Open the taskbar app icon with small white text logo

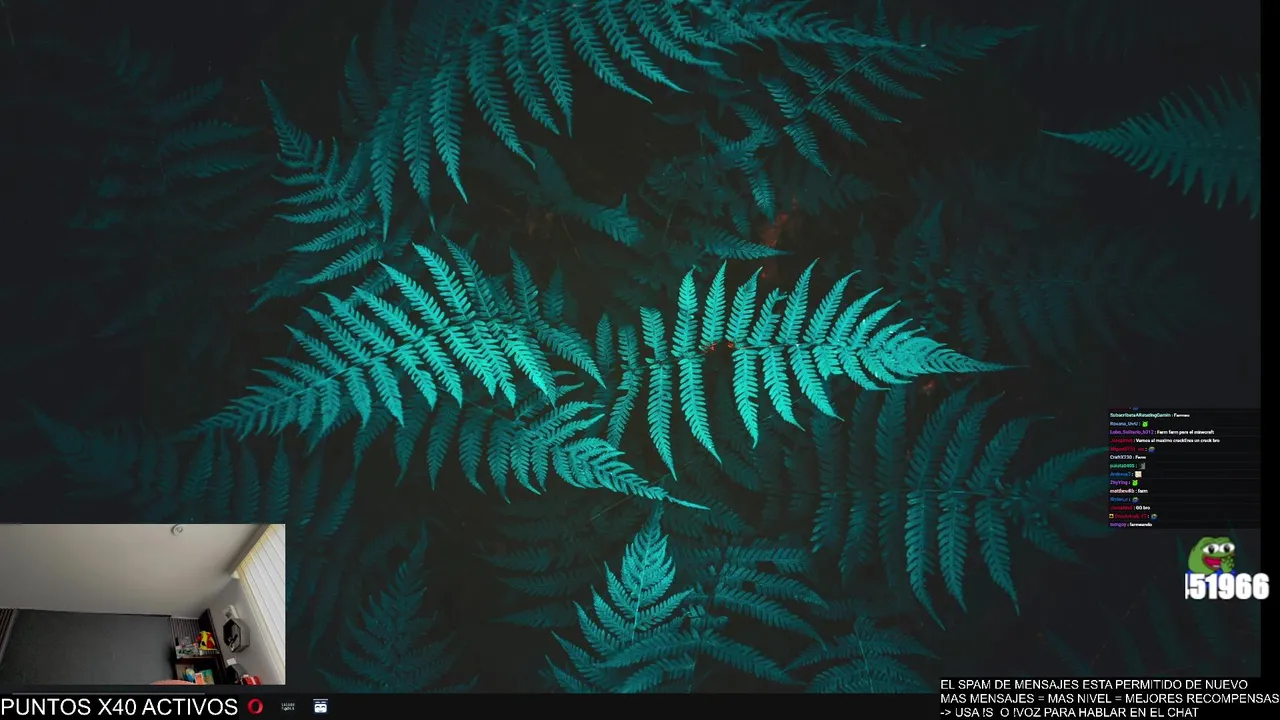click(x=288, y=706)
